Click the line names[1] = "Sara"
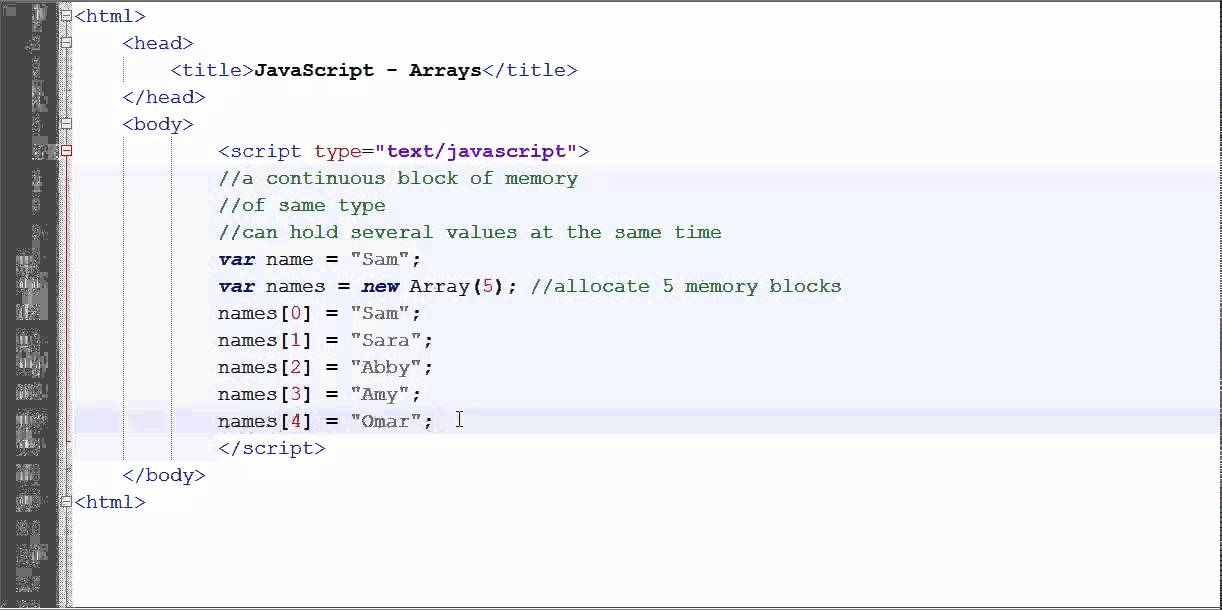 326,340
